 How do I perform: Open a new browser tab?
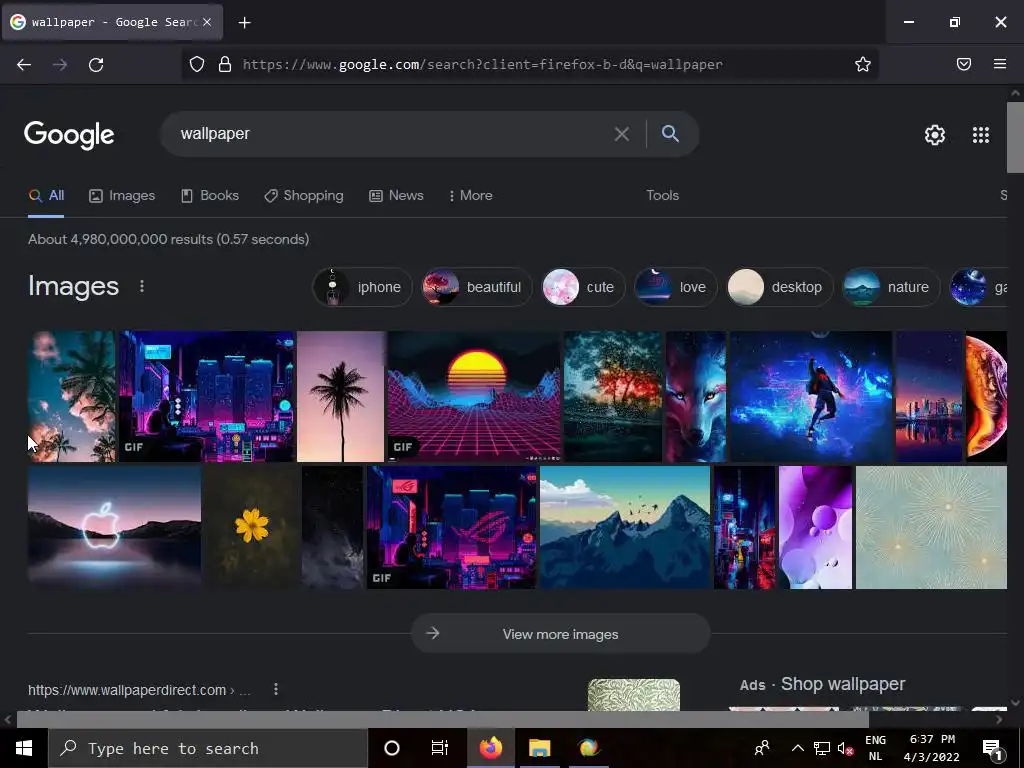[244, 23]
